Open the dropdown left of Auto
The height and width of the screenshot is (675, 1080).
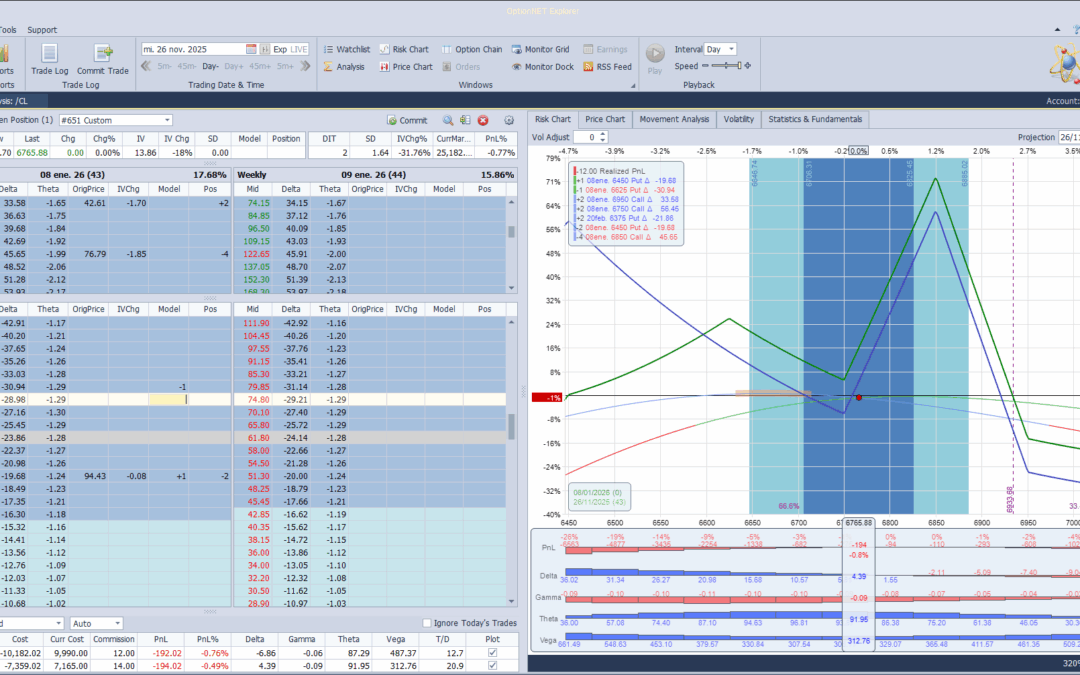pos(58,623)
